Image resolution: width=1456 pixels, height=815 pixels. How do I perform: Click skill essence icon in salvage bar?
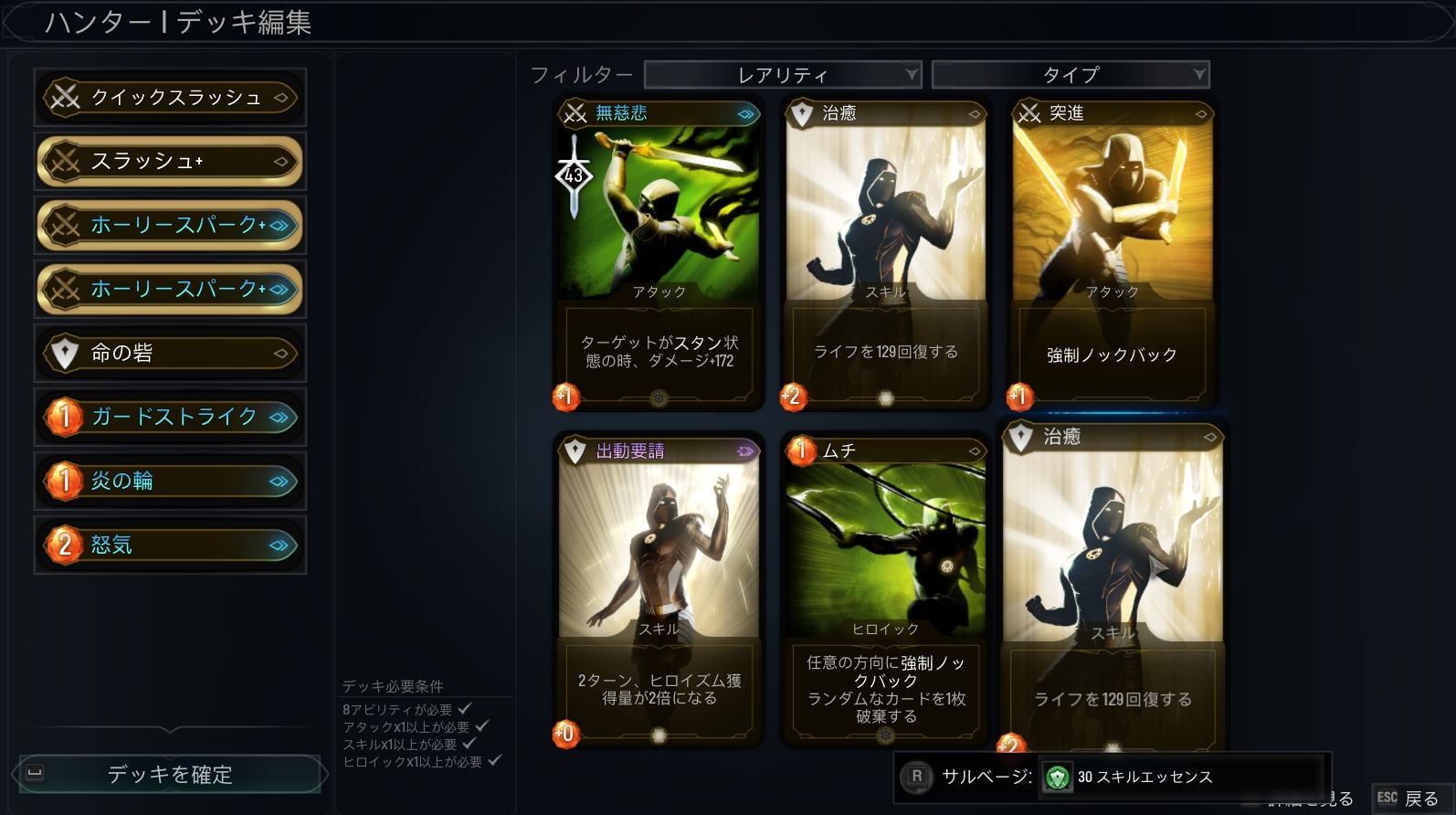tap(1057, 778)
